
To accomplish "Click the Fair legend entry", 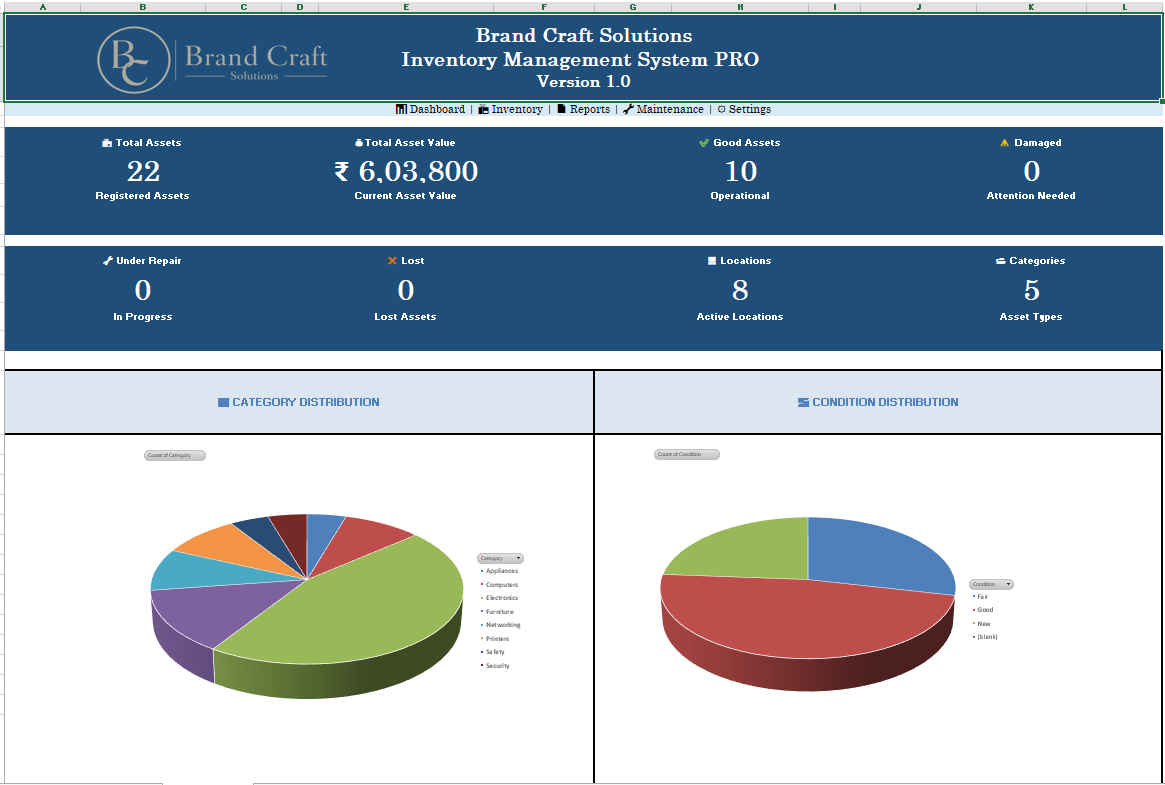I will pos(982,597).
